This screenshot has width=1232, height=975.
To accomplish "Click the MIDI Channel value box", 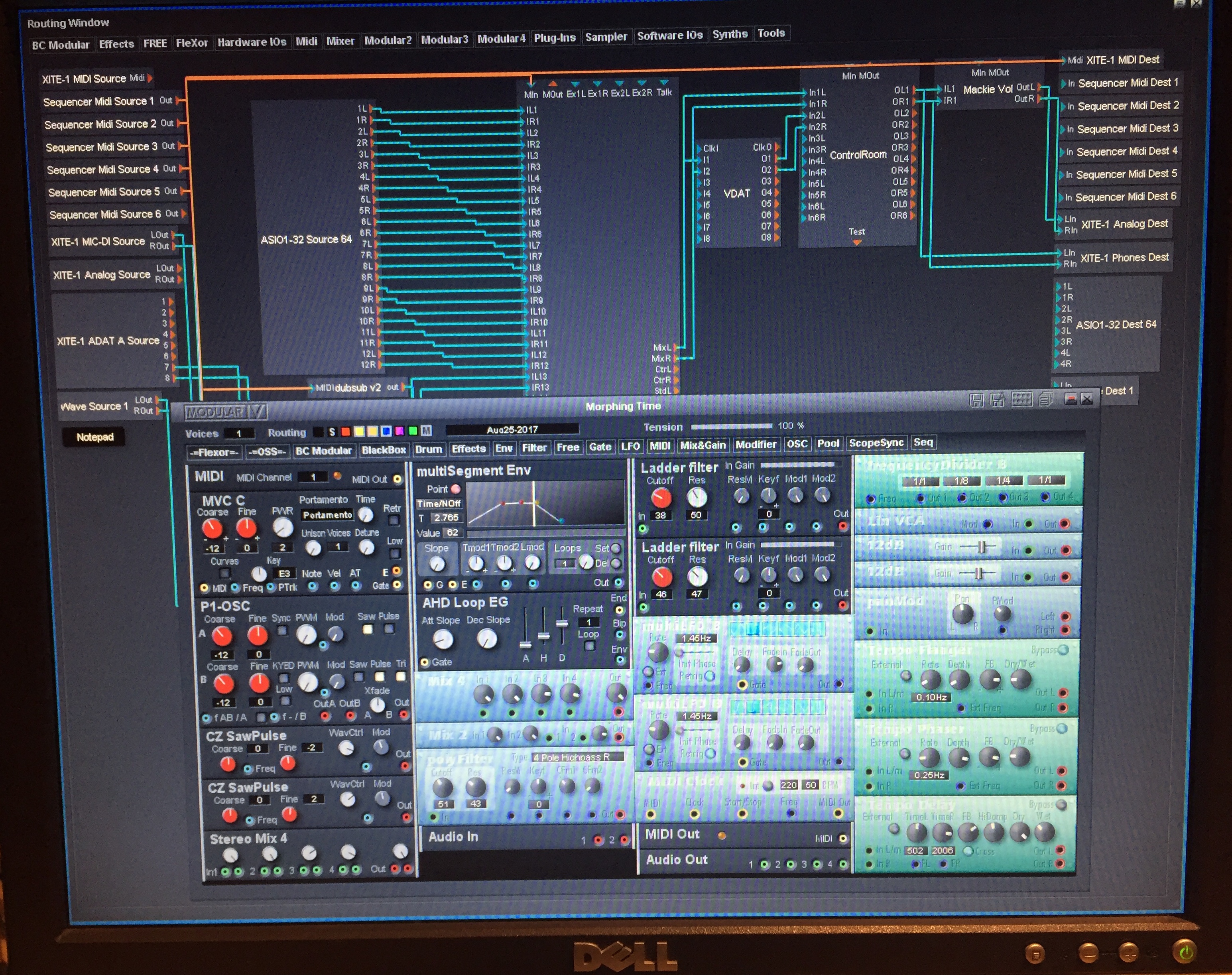I will 313,477.
